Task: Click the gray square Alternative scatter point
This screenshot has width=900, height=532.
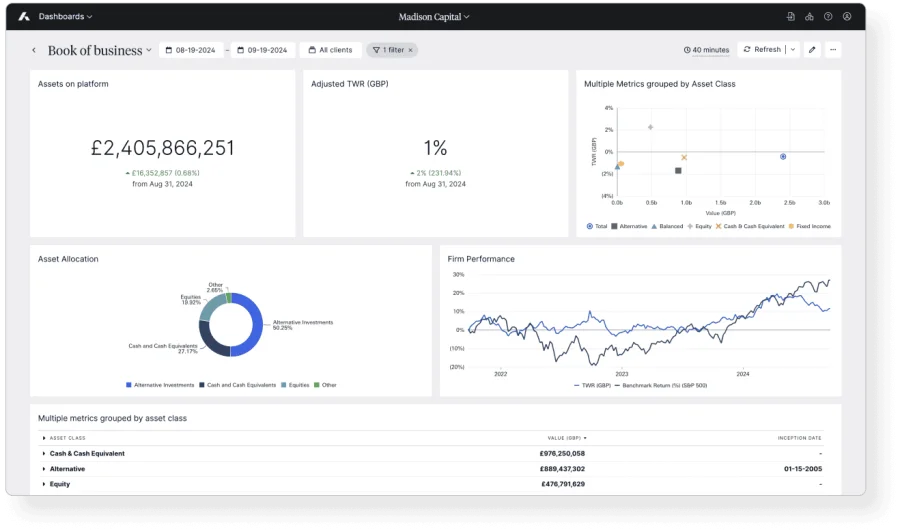Action: 678,170
